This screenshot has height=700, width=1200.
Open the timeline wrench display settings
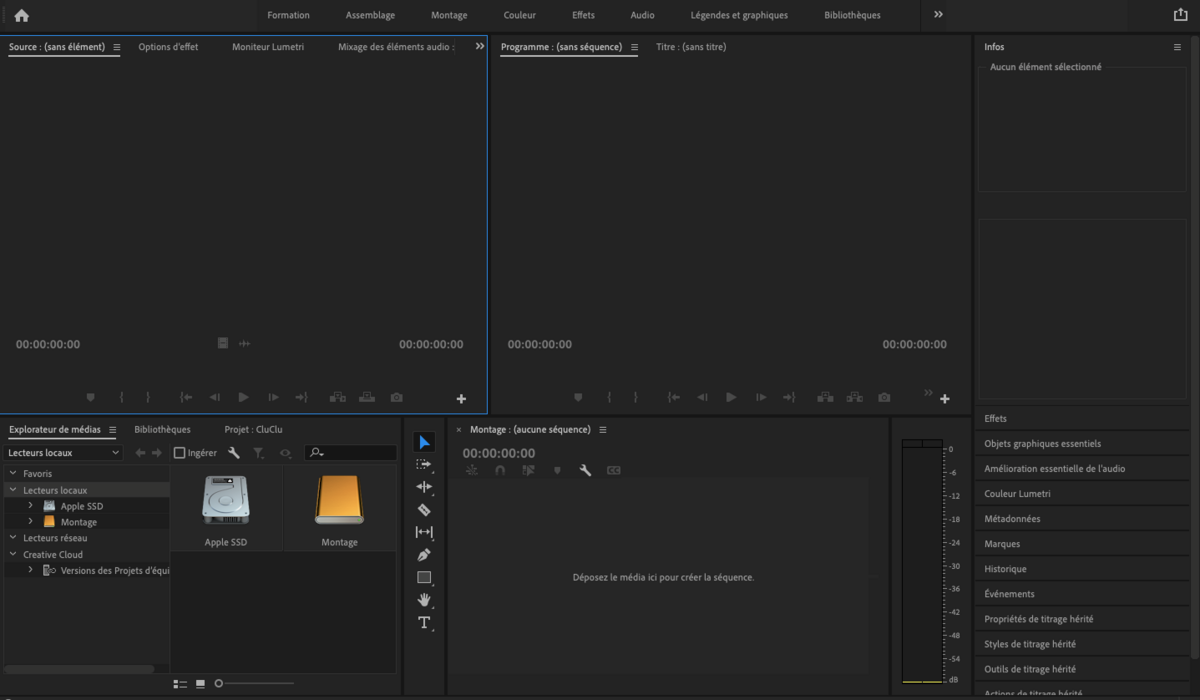click(585, 470)
